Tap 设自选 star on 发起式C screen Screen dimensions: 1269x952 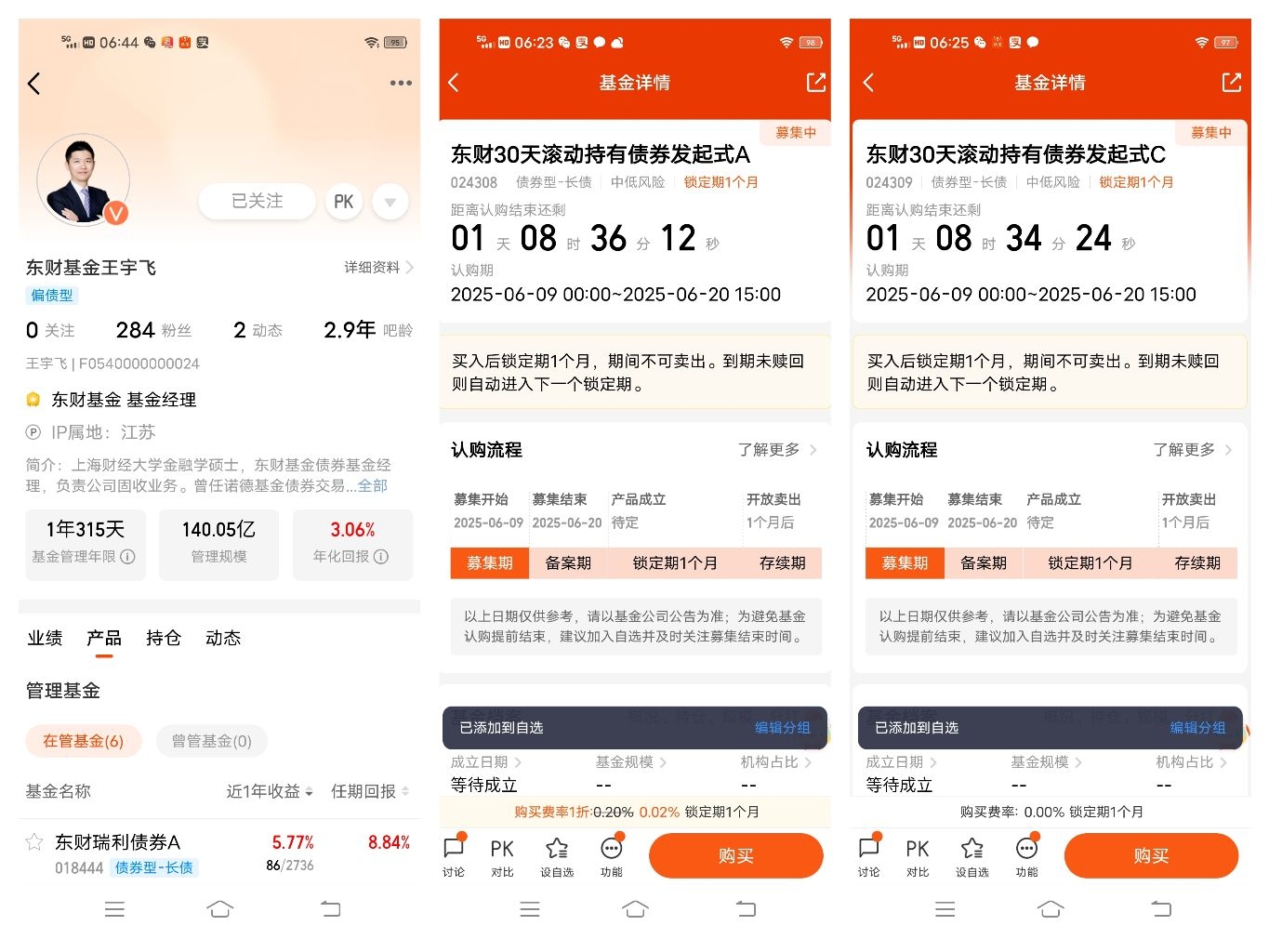[x=972, y=856]
